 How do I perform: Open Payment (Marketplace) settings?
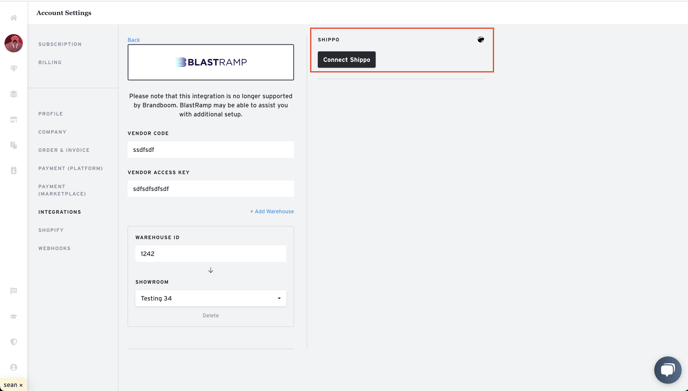click(x=62, y=190)
